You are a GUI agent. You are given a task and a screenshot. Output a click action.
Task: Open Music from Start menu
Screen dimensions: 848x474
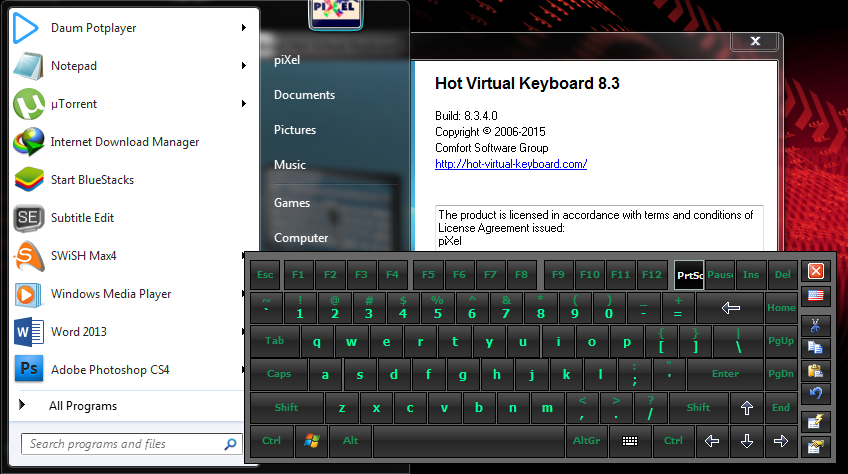290,165
